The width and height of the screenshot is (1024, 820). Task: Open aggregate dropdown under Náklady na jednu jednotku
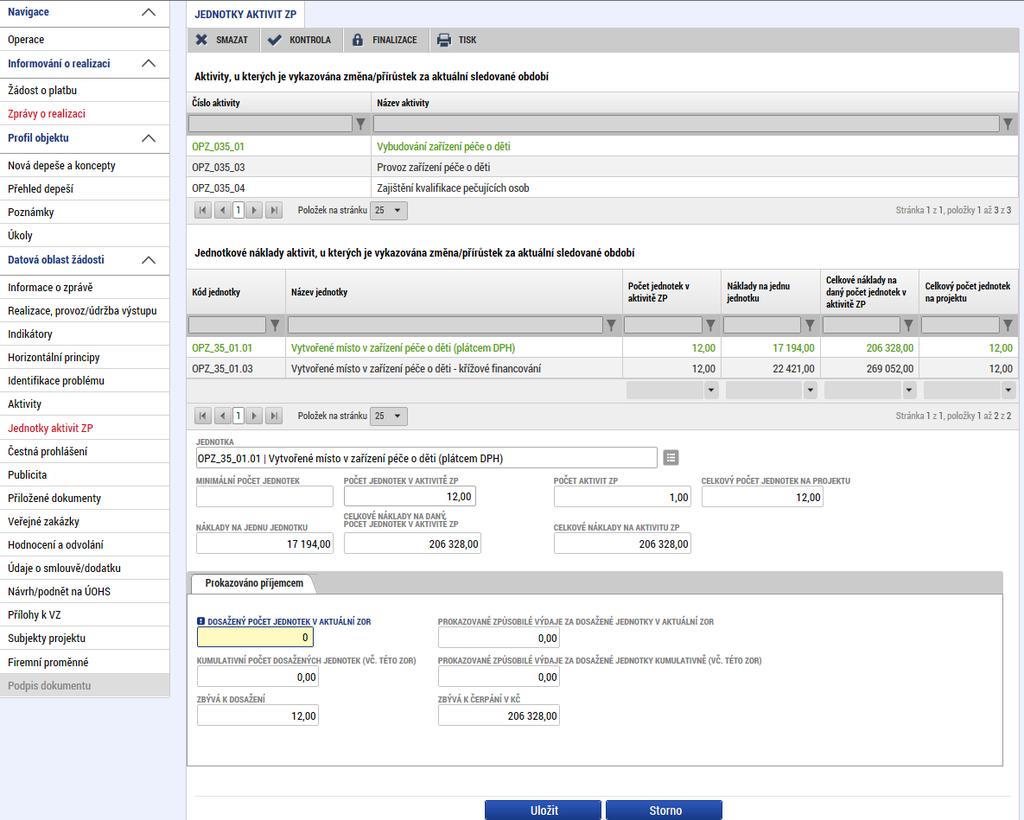(810, 390)
